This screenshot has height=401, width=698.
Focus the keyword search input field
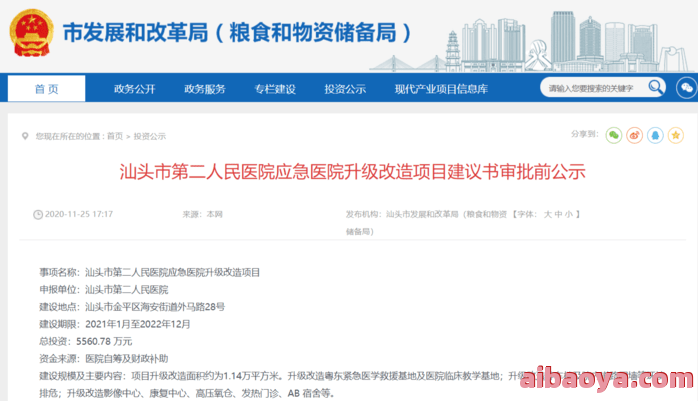click(594, 88)
